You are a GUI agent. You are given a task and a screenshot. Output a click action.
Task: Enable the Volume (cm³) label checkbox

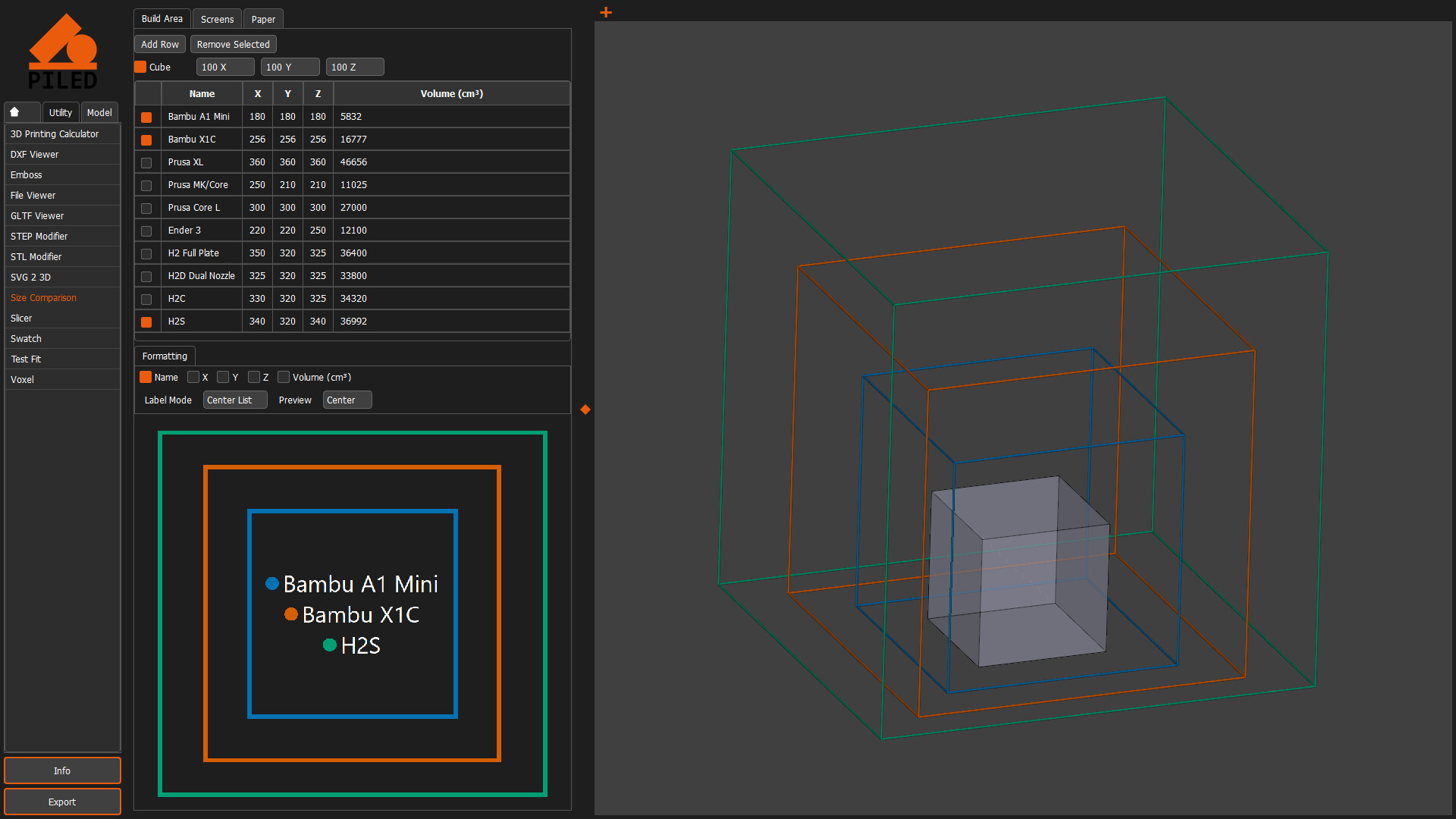click(282, 377)
